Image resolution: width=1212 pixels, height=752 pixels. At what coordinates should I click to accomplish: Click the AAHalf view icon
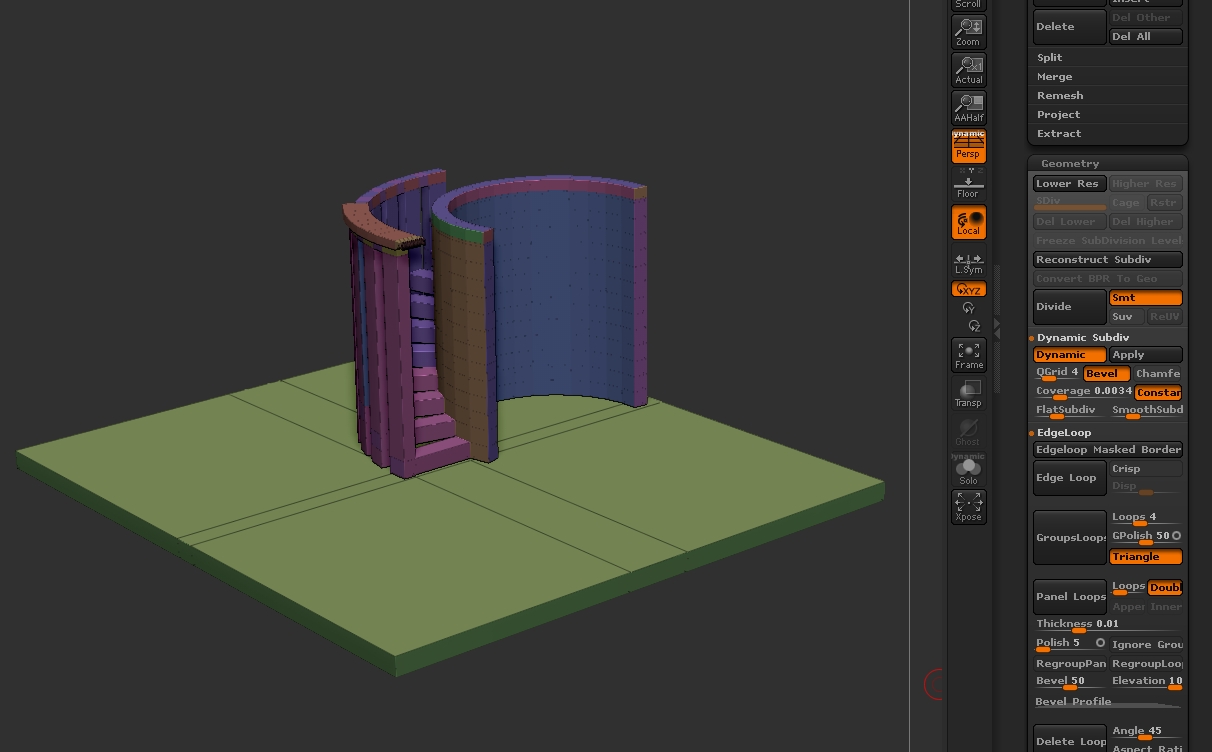(x=968, y=108)
